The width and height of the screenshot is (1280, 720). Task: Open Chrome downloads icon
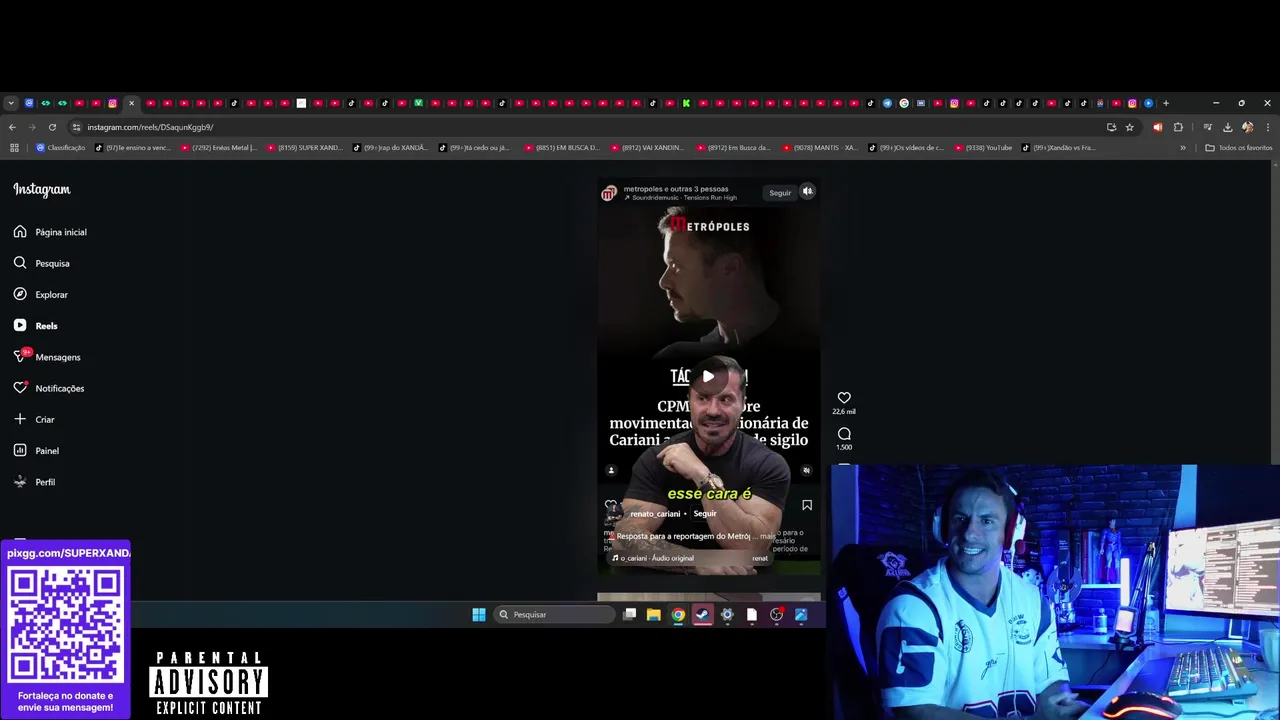[x=1228, y=127]
